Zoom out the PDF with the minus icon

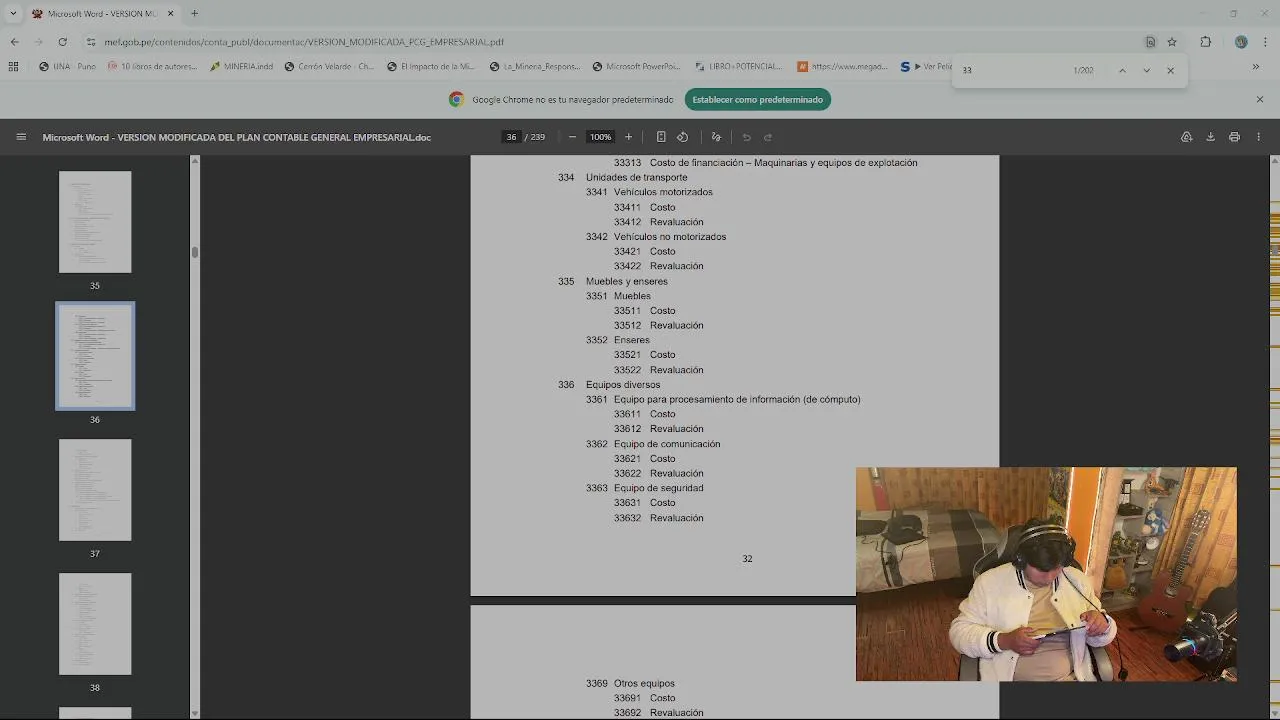point(572,137)
